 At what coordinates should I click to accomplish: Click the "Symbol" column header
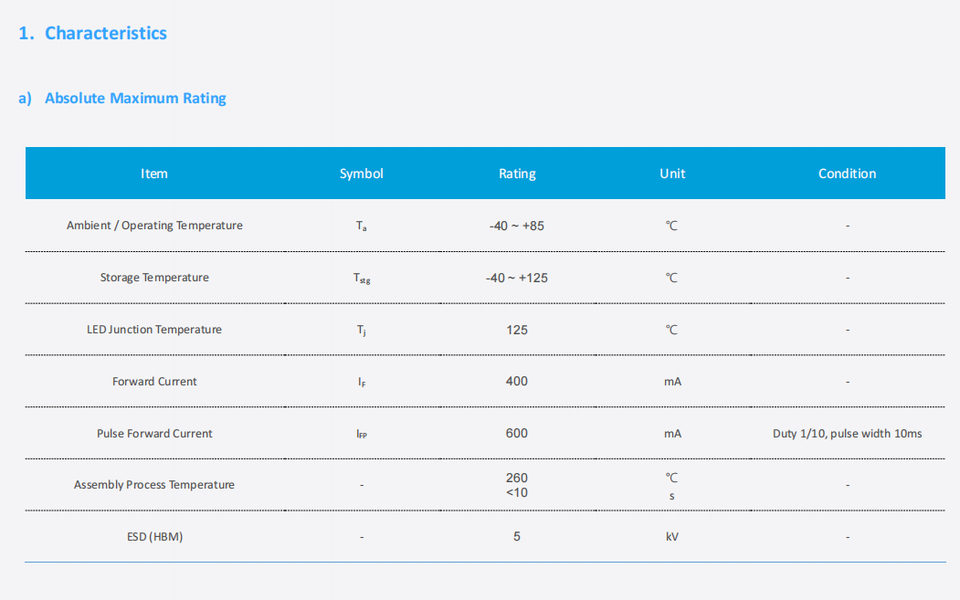tap(361, 173)
